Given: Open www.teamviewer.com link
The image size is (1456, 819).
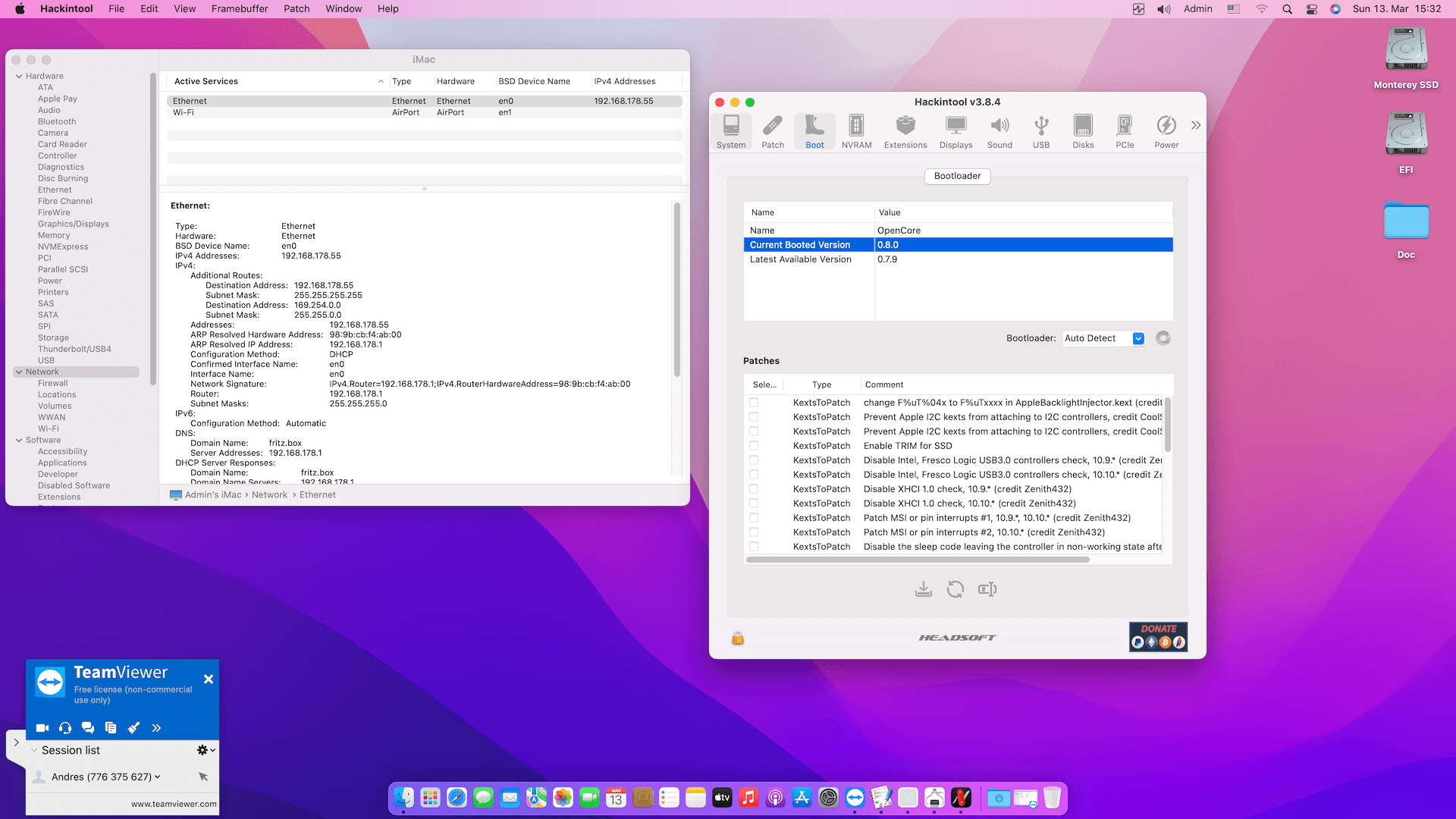Looking at the screenshot, I should [173, 804].
